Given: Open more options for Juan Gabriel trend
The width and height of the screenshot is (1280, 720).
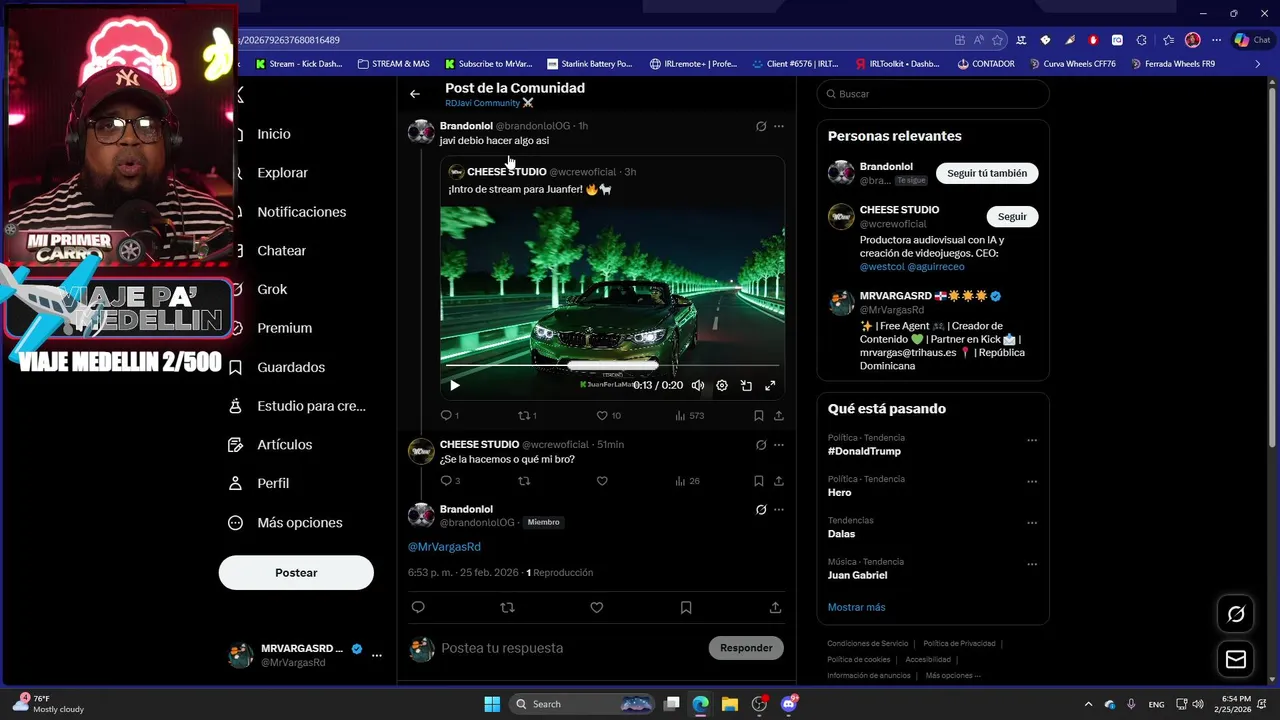Looking at the screenshot, I should (x=1032, y=564).
